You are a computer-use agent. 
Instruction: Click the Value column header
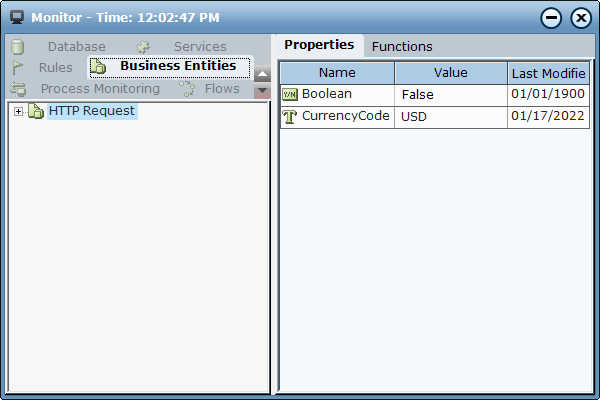pos(450,73)
